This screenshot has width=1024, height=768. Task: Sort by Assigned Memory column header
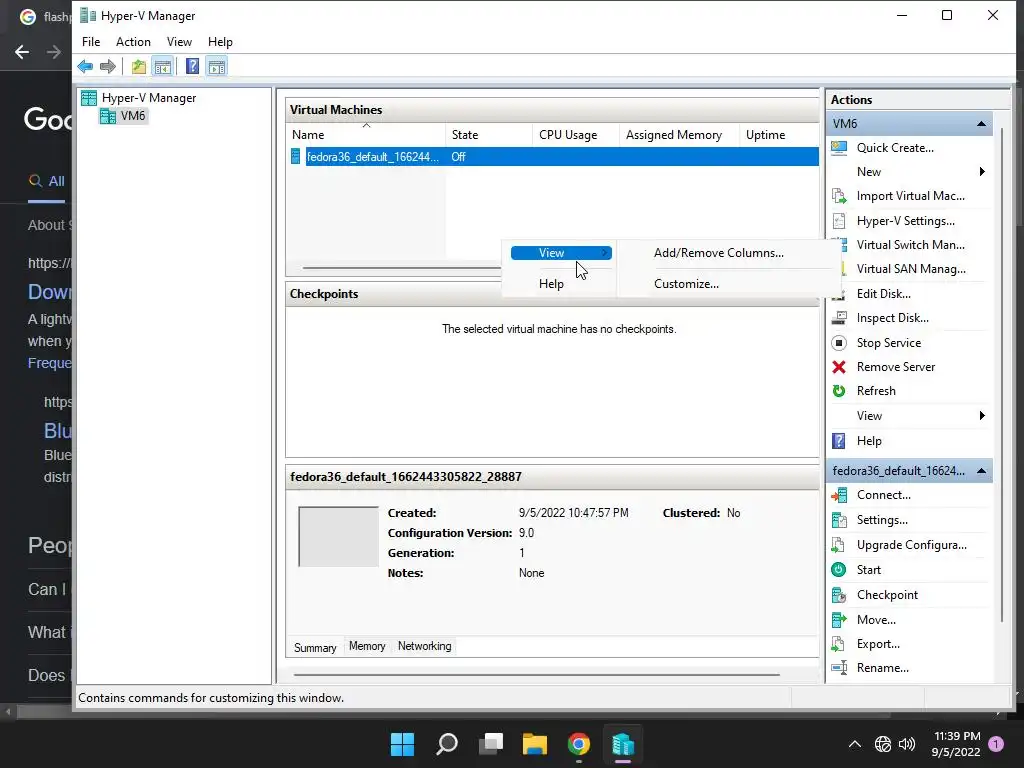679,135
